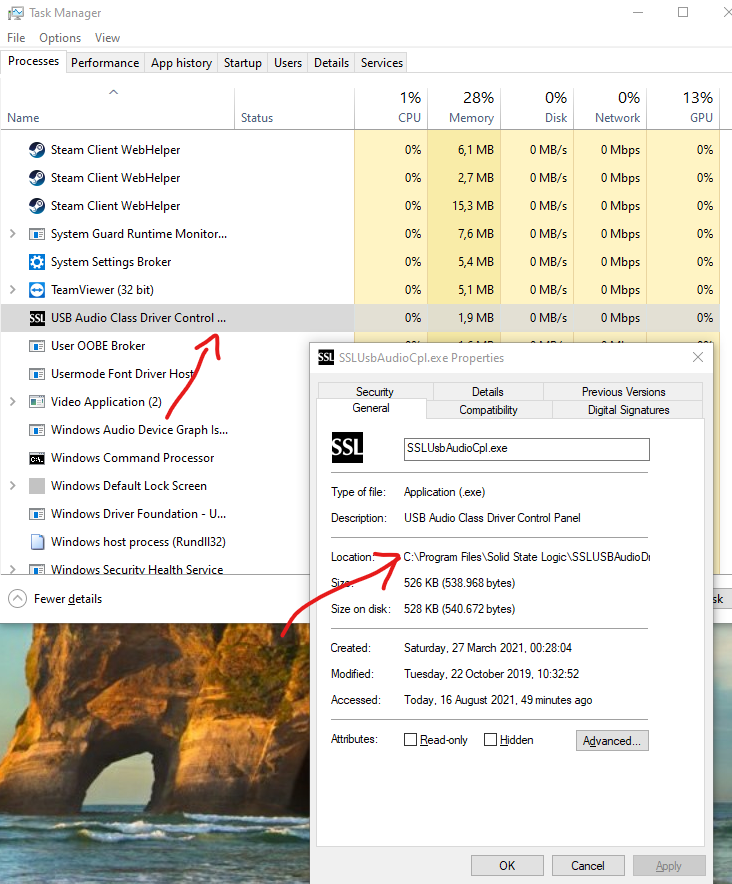Switch to the Details tab in Task Manager
This screenshot has height=884, width=732.
(x=331, y=63)
